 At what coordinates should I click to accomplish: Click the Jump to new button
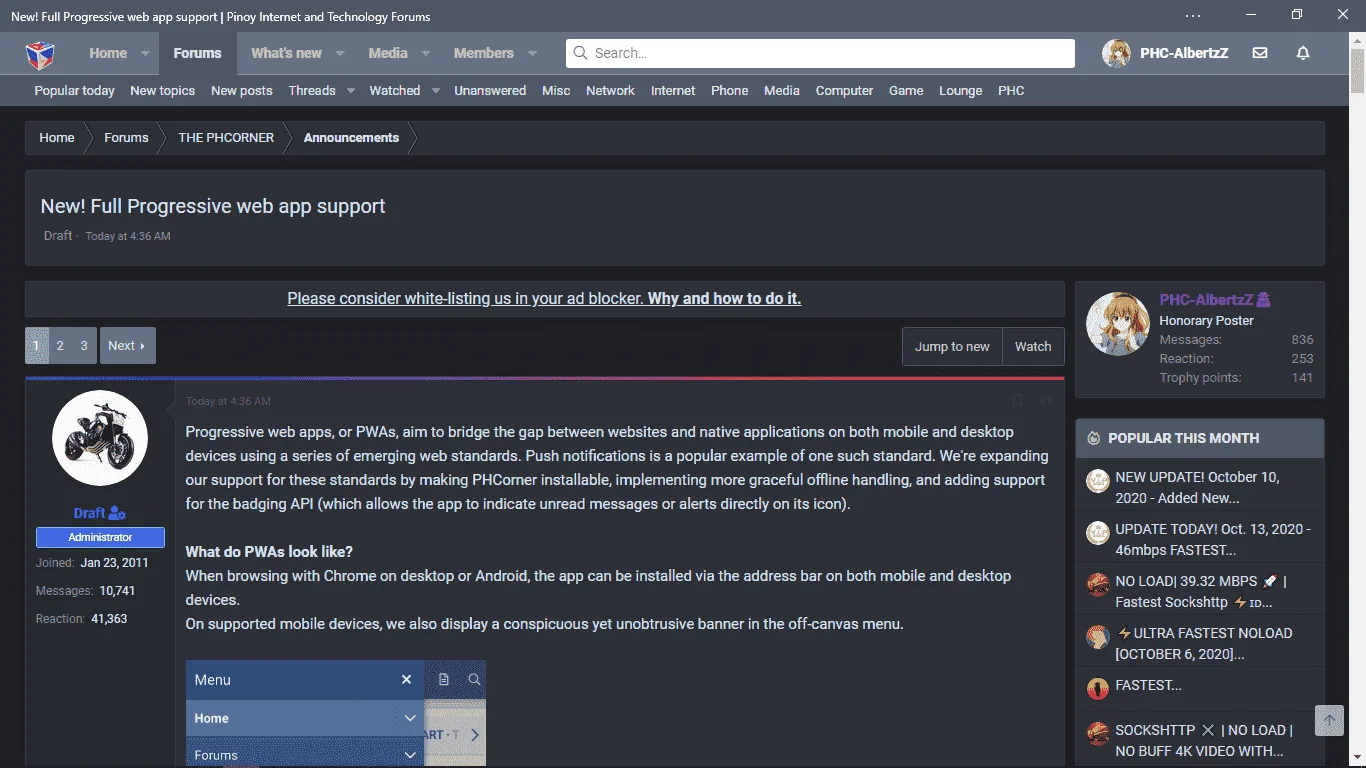click(x=952, y=346)
